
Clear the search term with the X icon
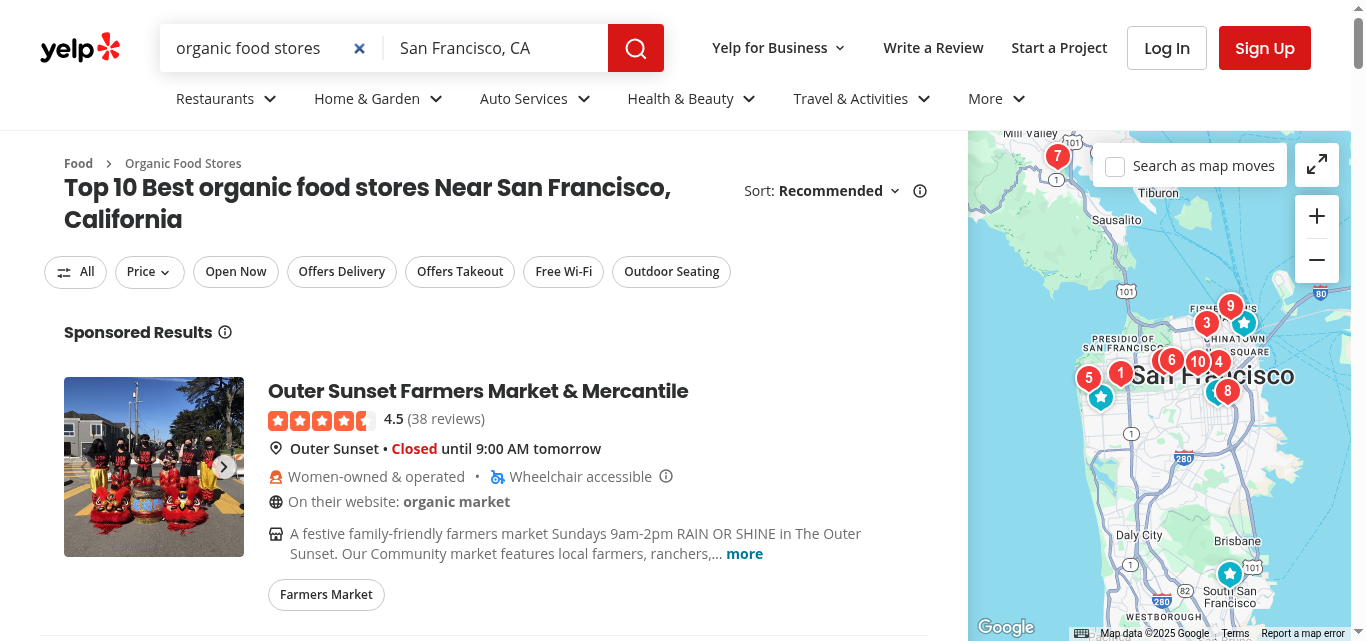[360, 48]
